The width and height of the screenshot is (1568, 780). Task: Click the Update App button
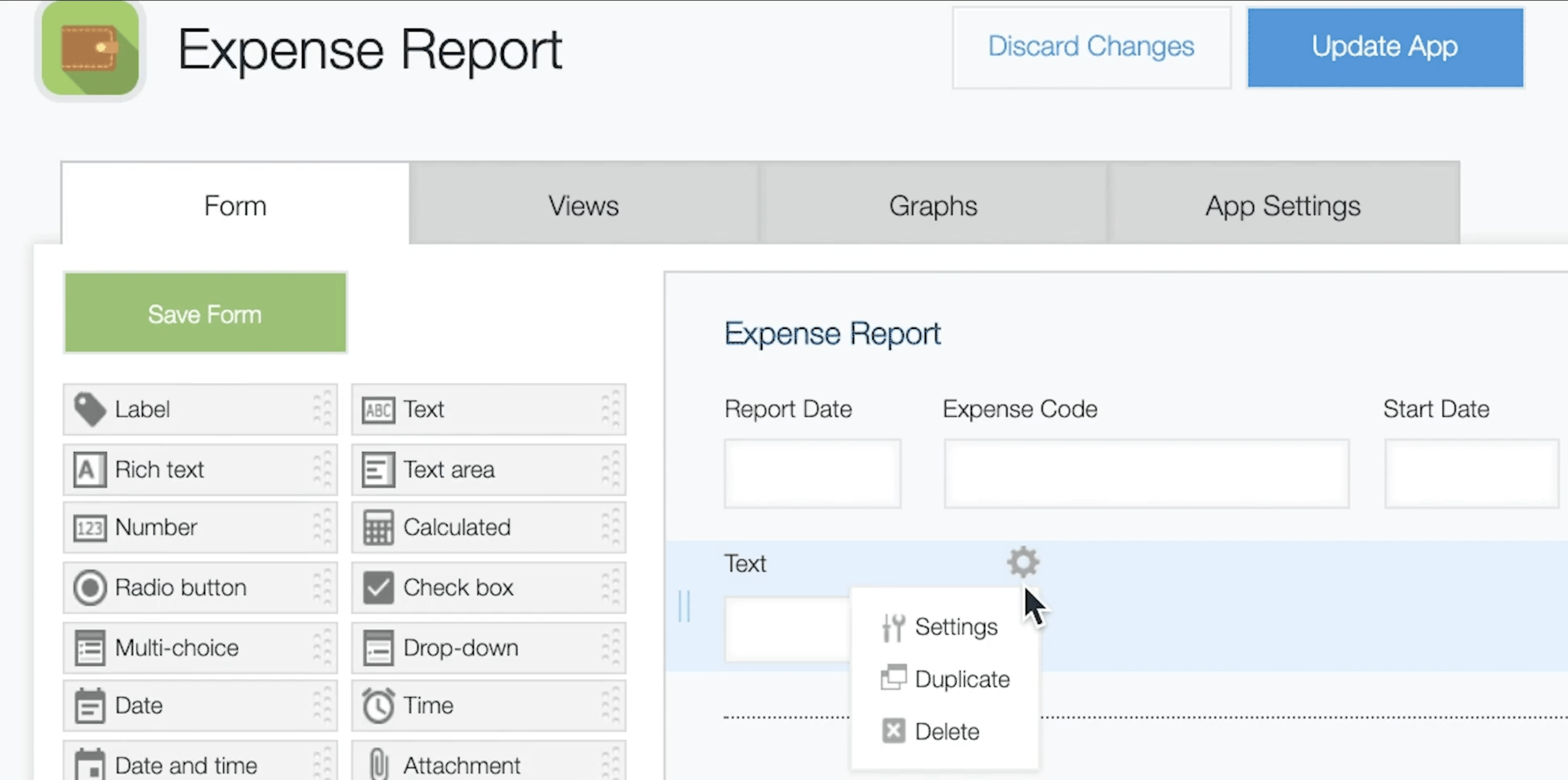[x=1384, y=47]
